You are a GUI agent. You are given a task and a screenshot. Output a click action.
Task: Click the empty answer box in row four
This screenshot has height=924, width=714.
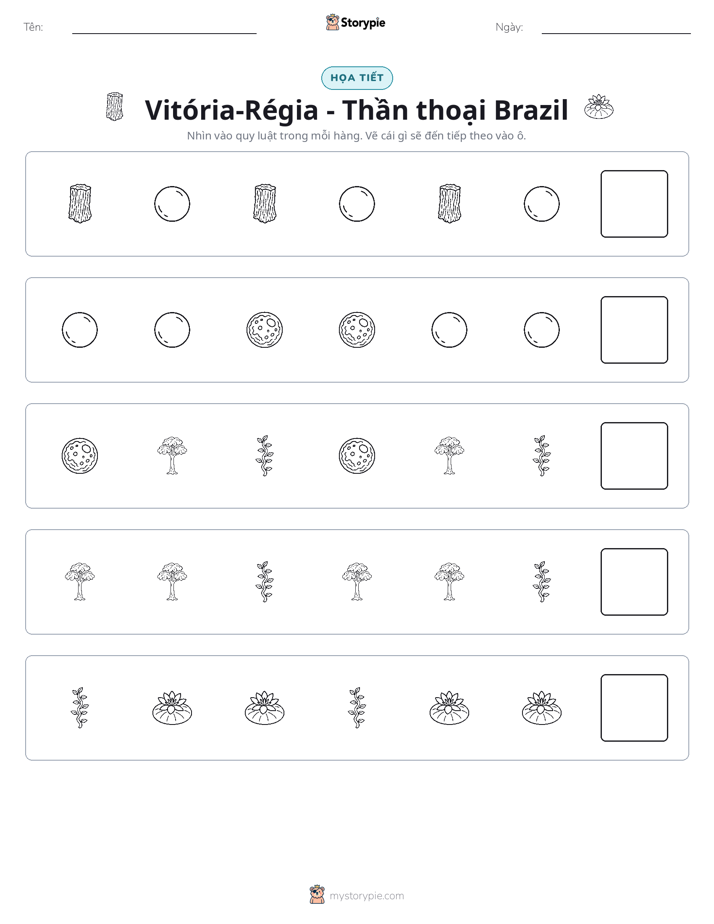click(x=634, y=582)
